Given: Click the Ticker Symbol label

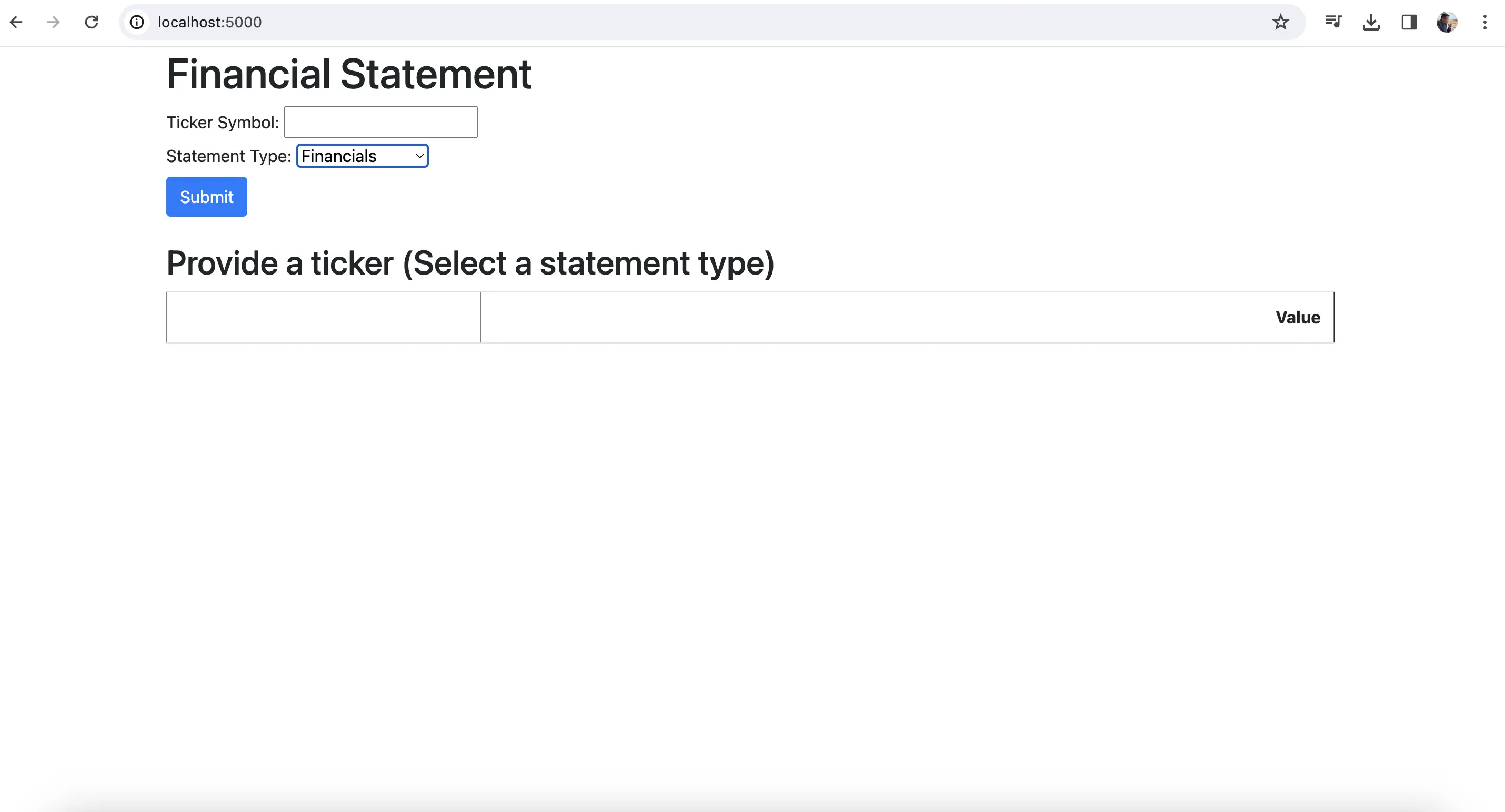Looking at the screenshot, I should coord(223,123).
